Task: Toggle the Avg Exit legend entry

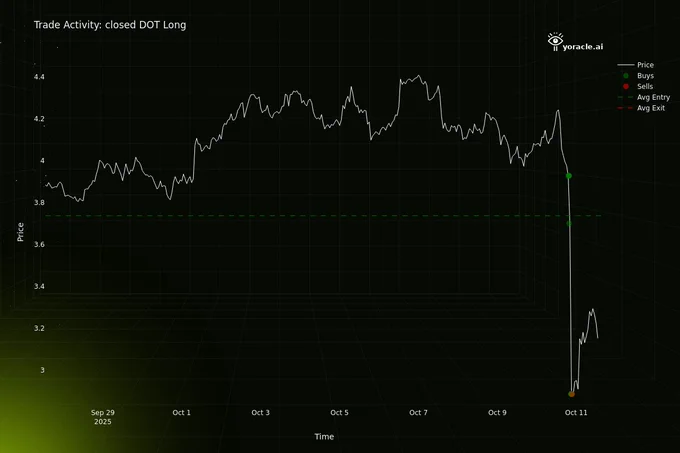Action: pos(641,108)
